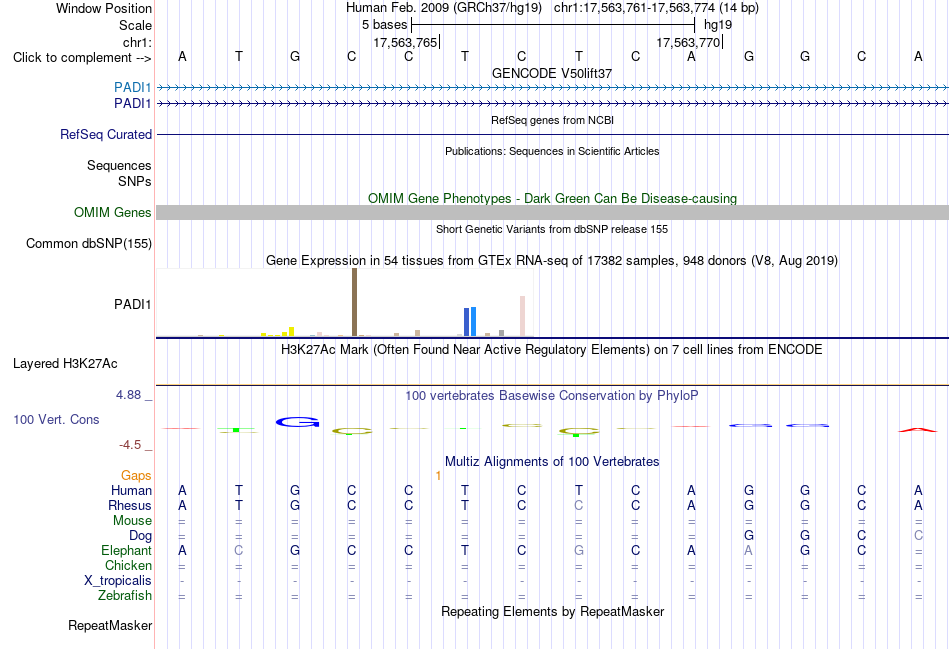This screenshot has width=950, height=649.
Task: Select the RepeatMasker track label
Action: pos(110,625)
